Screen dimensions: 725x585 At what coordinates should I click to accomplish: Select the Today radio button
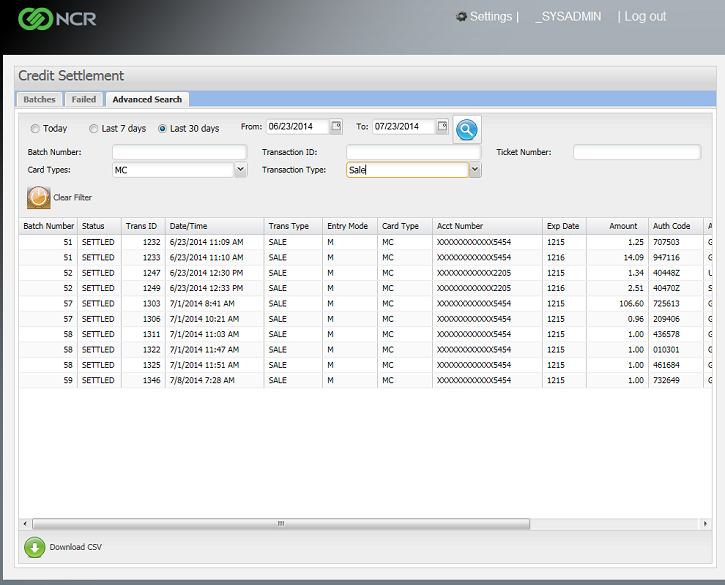(x=35, y=129)
